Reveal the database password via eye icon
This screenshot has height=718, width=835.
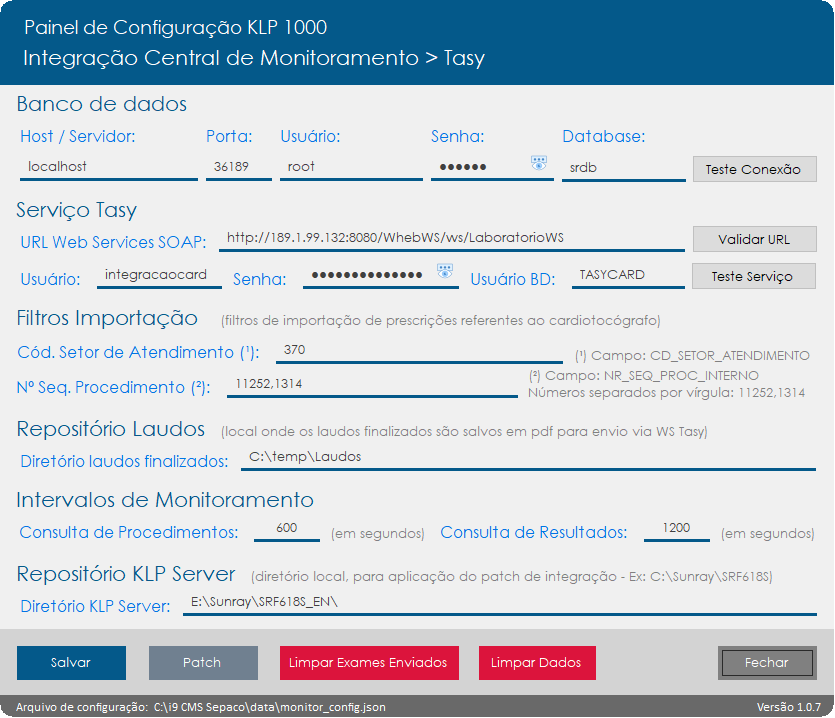pyautogui.click(x=538, y=163)
